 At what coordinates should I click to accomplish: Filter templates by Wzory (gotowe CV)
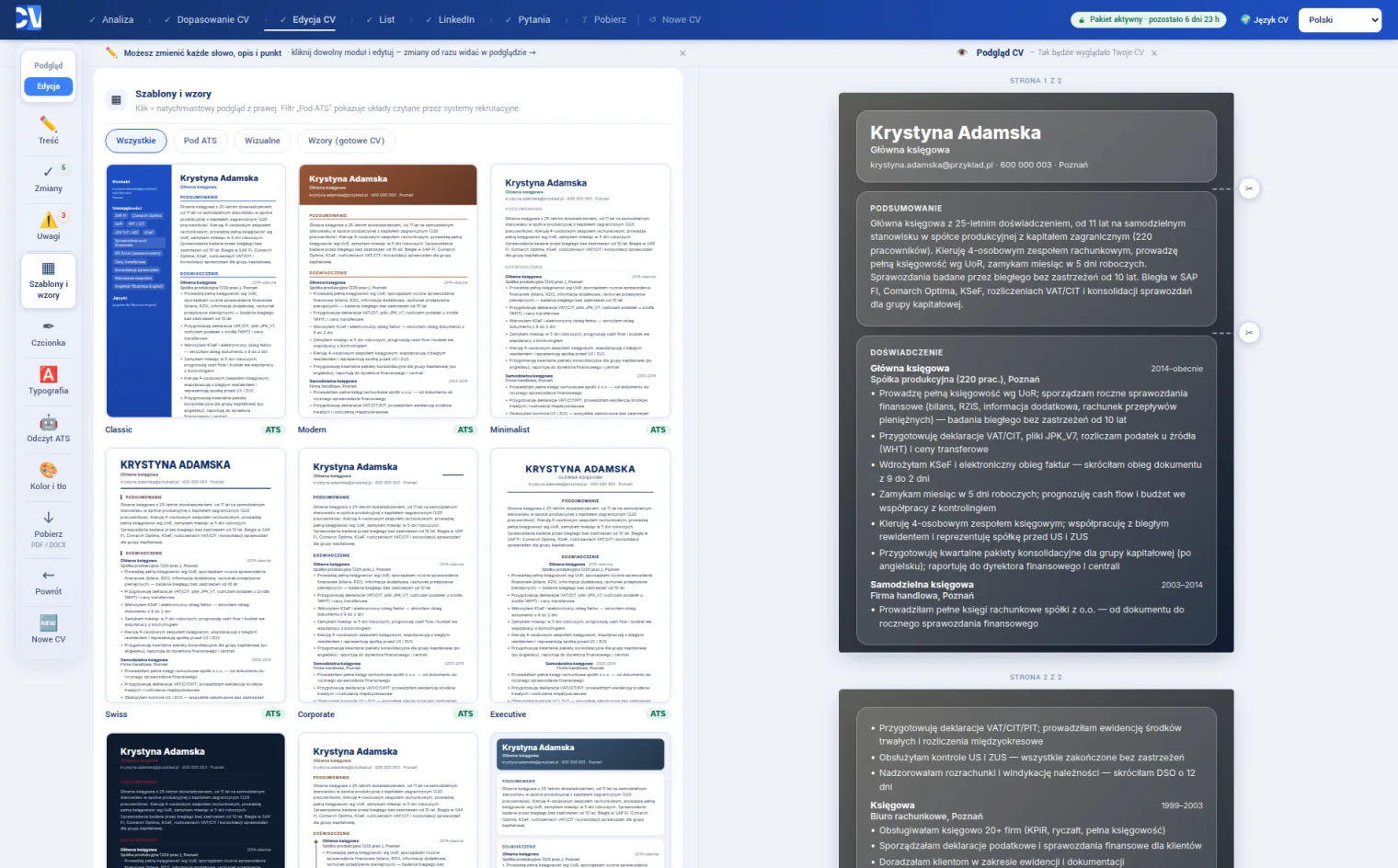pos(346,141)
